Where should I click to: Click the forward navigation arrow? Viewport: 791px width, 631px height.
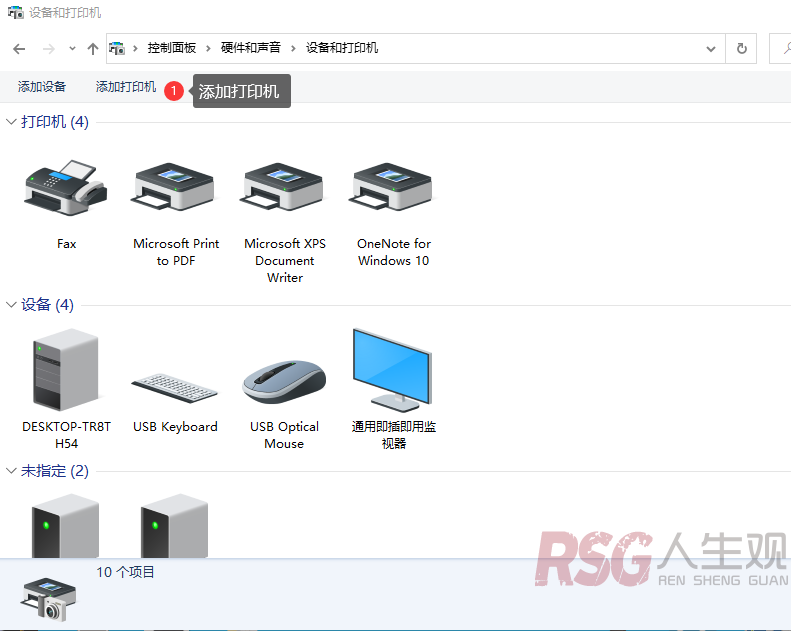coord(49,49)
